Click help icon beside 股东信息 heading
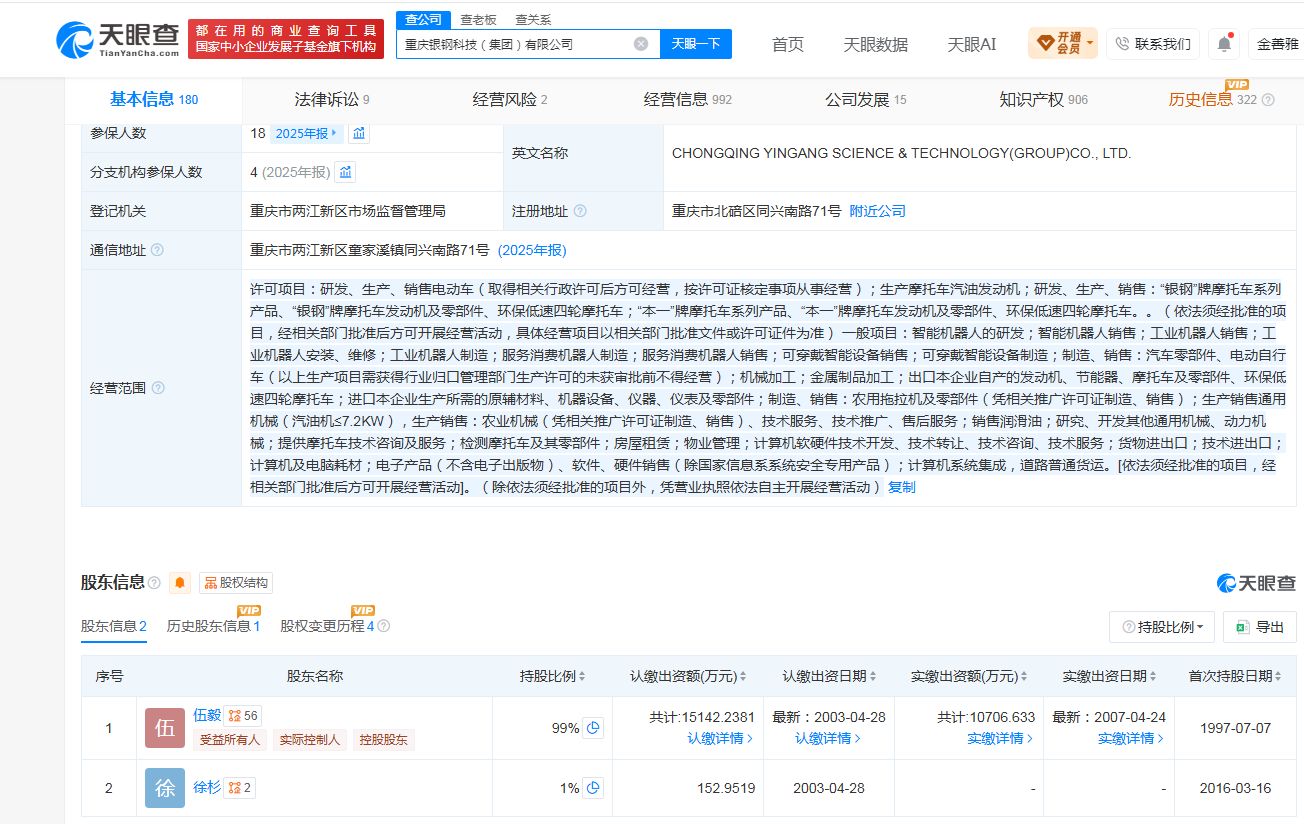1304x824 pixels. (154, 583)
